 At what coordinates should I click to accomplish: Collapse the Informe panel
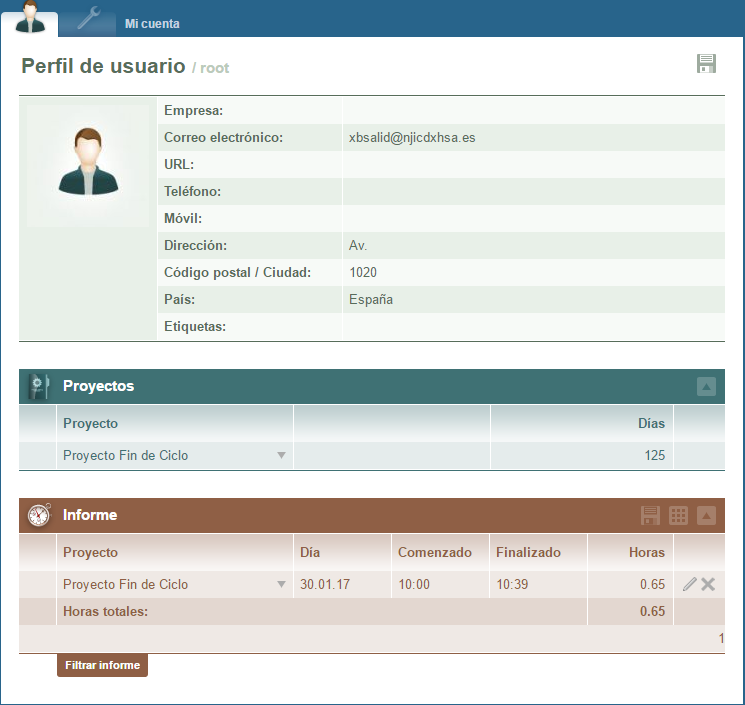click(x=706, y=516)
